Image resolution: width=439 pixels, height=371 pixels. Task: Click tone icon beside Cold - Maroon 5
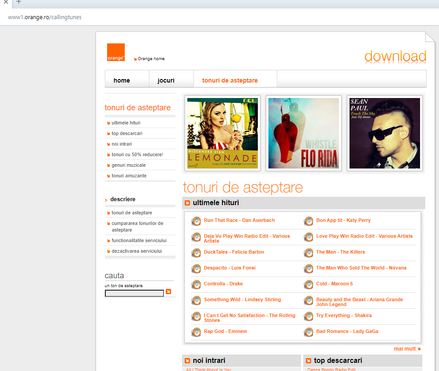(x=308, y=284)
